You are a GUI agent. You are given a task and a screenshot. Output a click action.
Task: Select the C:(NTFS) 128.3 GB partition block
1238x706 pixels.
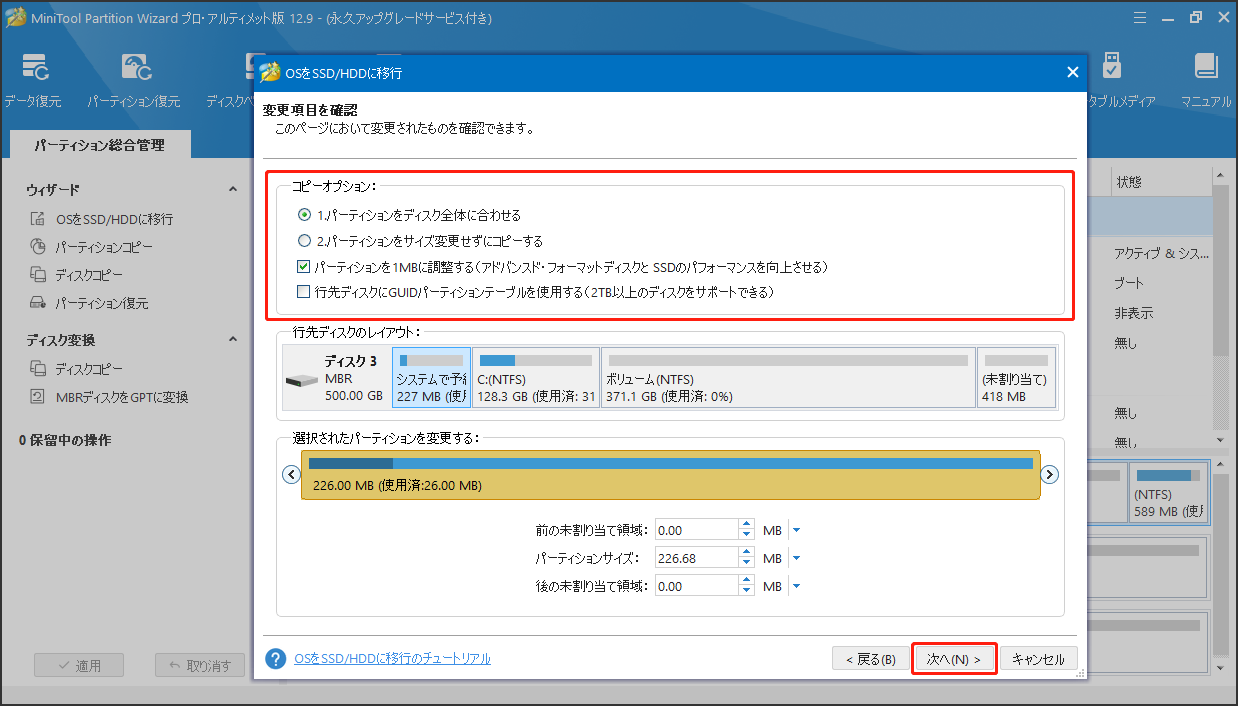pyautogui.click(x=536, y=378)
